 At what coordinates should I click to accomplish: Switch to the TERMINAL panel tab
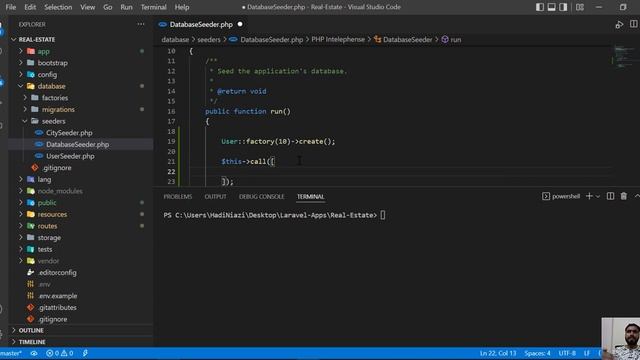311,197
